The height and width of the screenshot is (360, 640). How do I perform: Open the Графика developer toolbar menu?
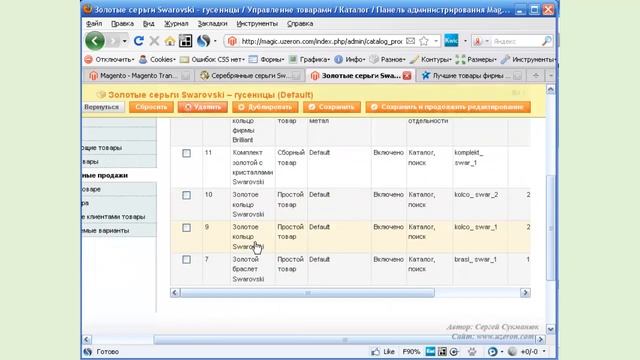309,60
